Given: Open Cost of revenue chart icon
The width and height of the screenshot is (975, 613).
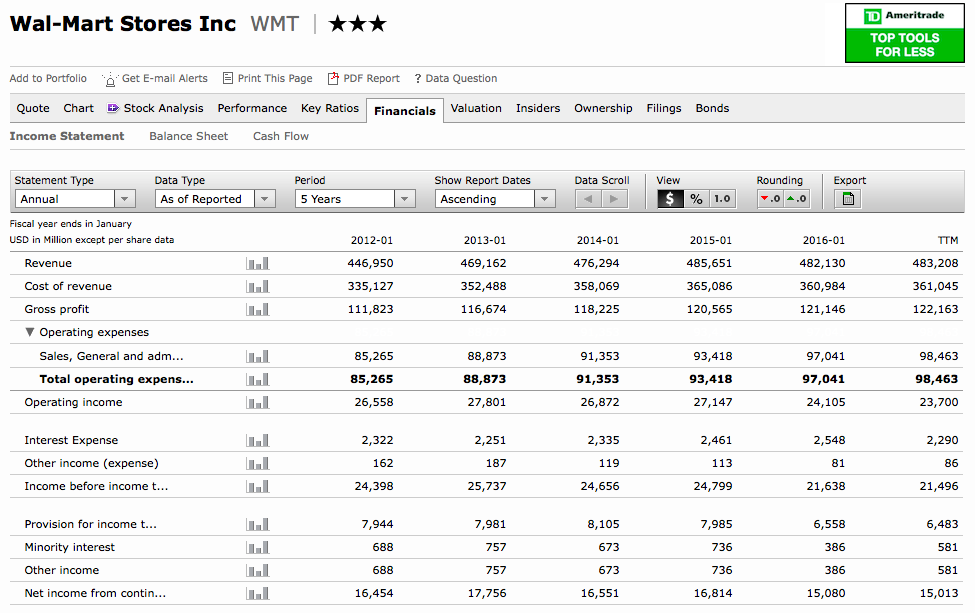Looking at the screenshot, I should (257, 287).
